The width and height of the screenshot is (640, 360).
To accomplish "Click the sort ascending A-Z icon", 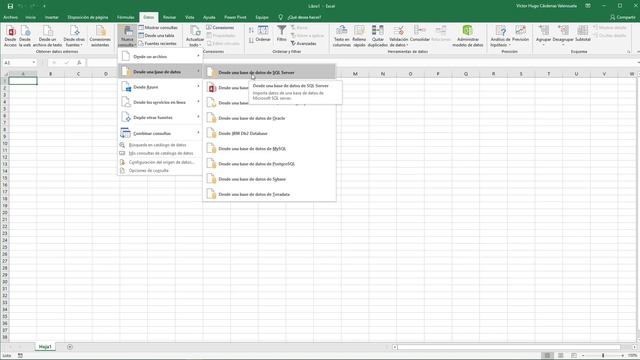I will tap(251, 30).
